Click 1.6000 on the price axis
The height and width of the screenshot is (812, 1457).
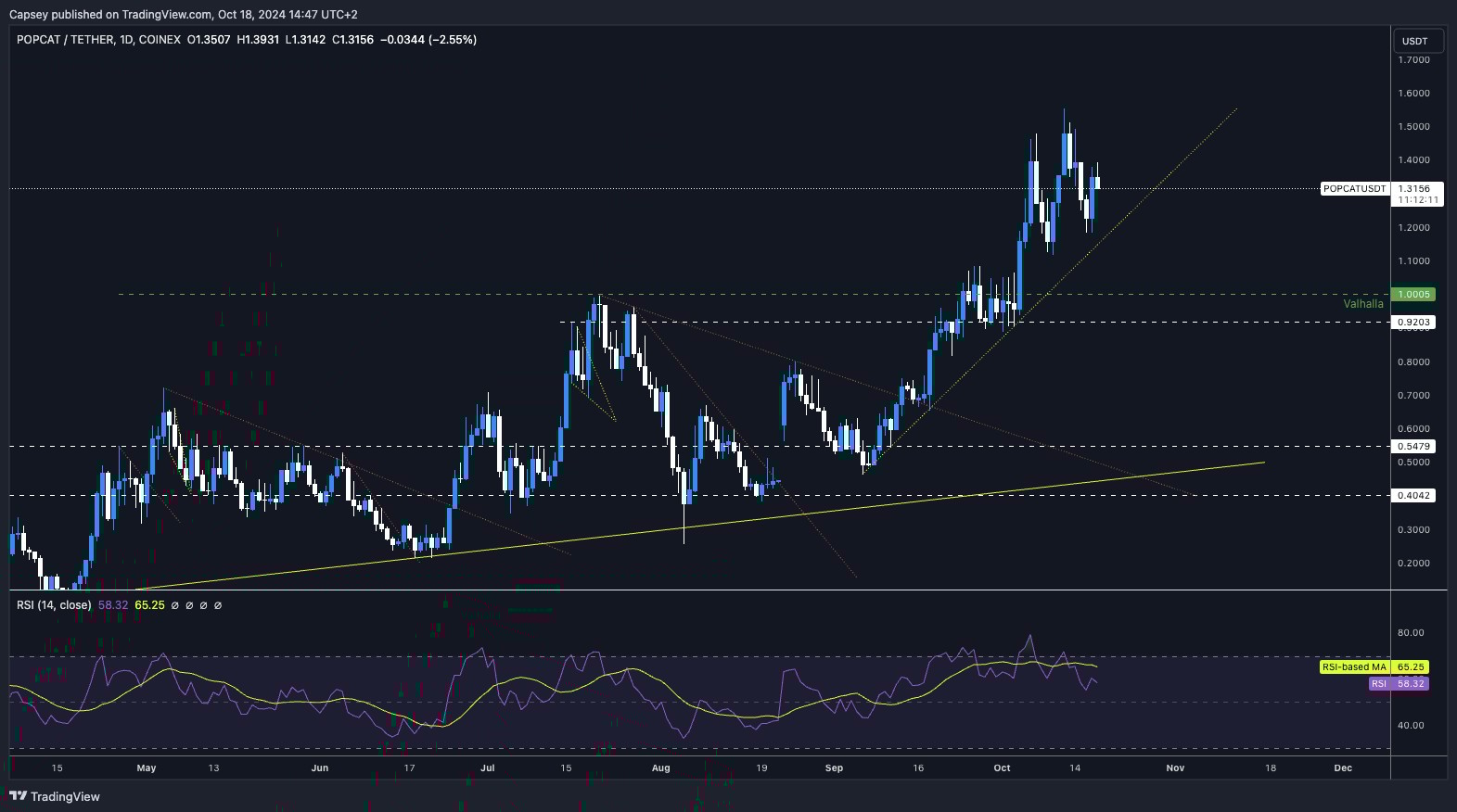(x=1414, y=94)
